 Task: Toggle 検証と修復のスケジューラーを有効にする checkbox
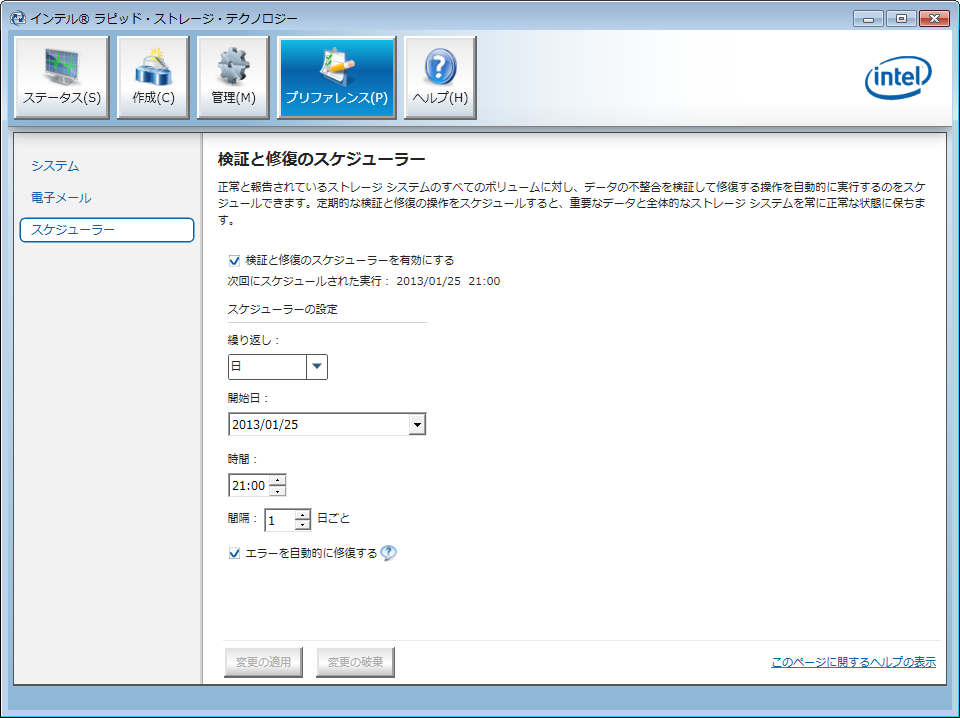point(234,261)
